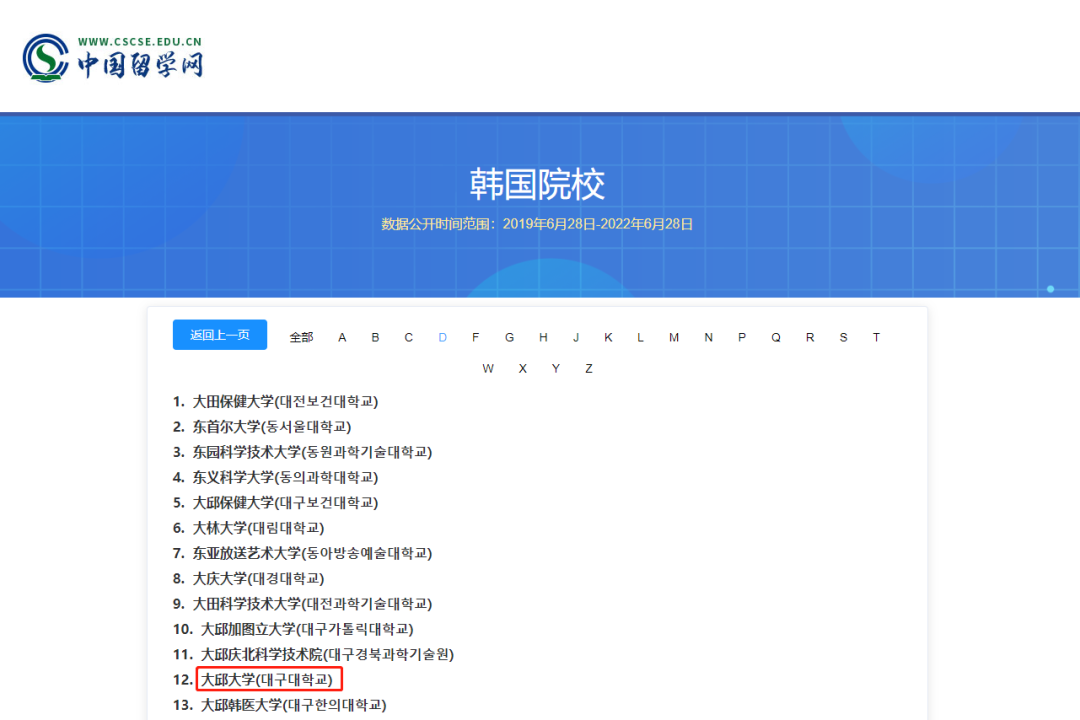Open 东首尔大学 entry
This screenshot has width=1080, height=720.
[x=271, y=427]
